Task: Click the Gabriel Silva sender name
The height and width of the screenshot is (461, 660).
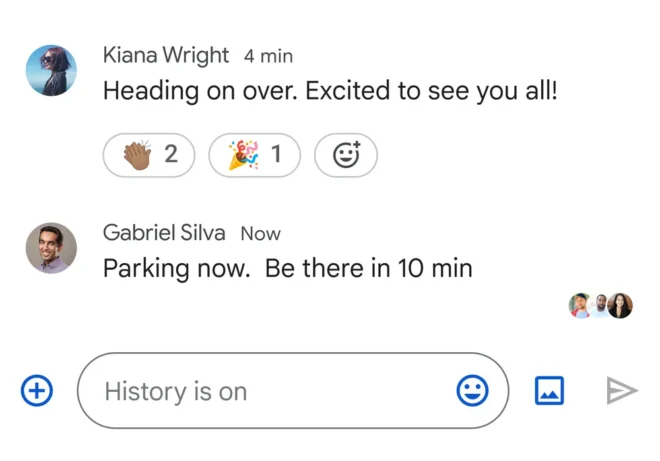Action: coord(164,233)
